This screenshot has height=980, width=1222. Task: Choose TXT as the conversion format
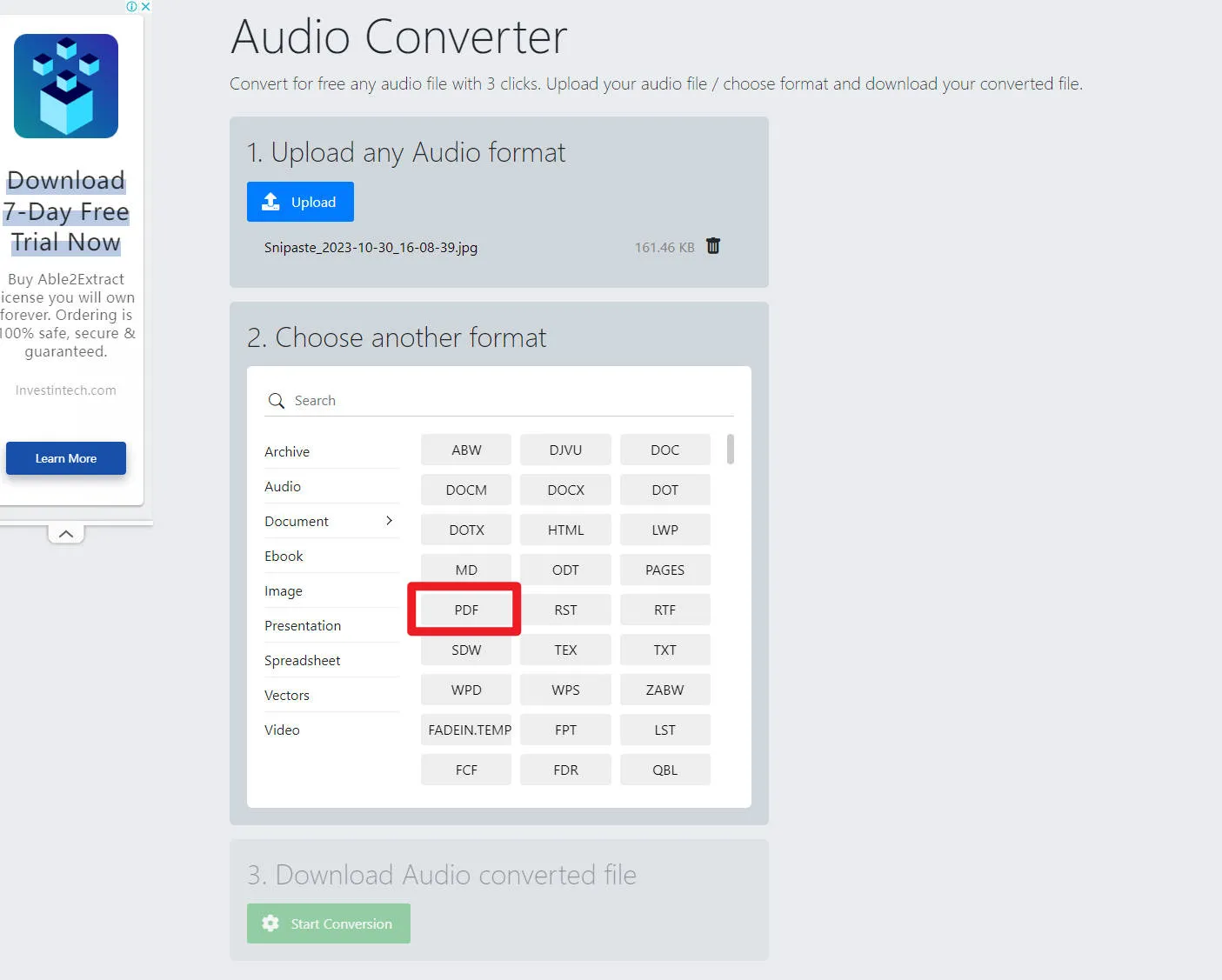[664, 650]
